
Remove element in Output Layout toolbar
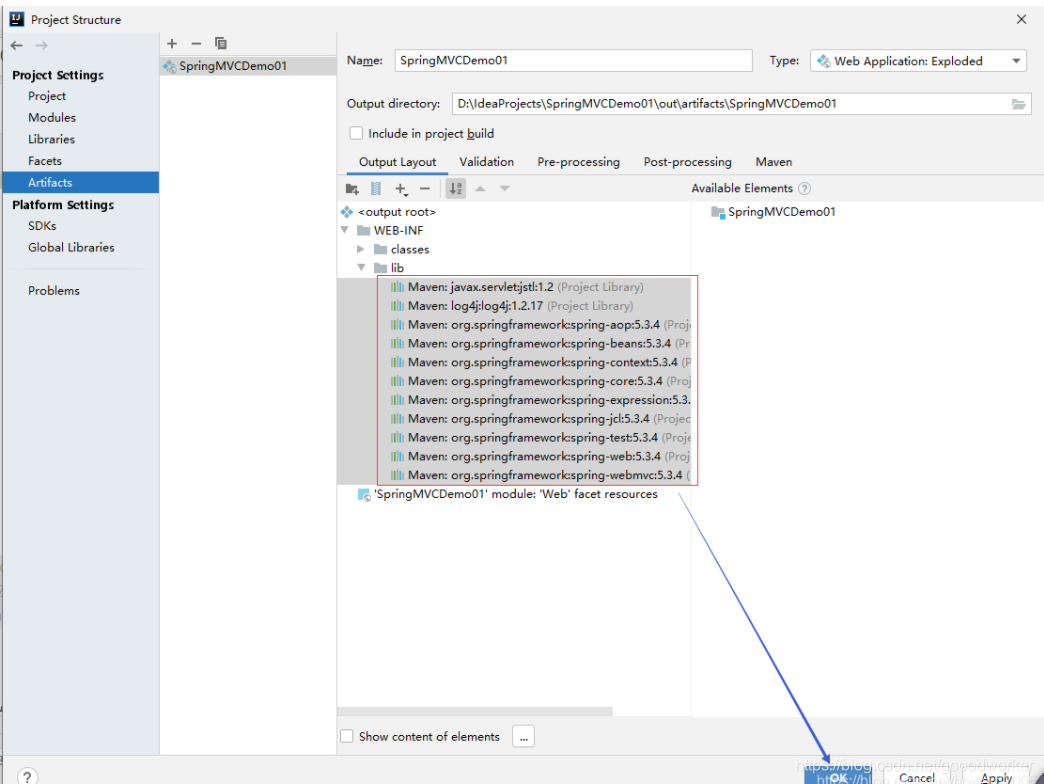pyautogui.click(x=425, y=189)
